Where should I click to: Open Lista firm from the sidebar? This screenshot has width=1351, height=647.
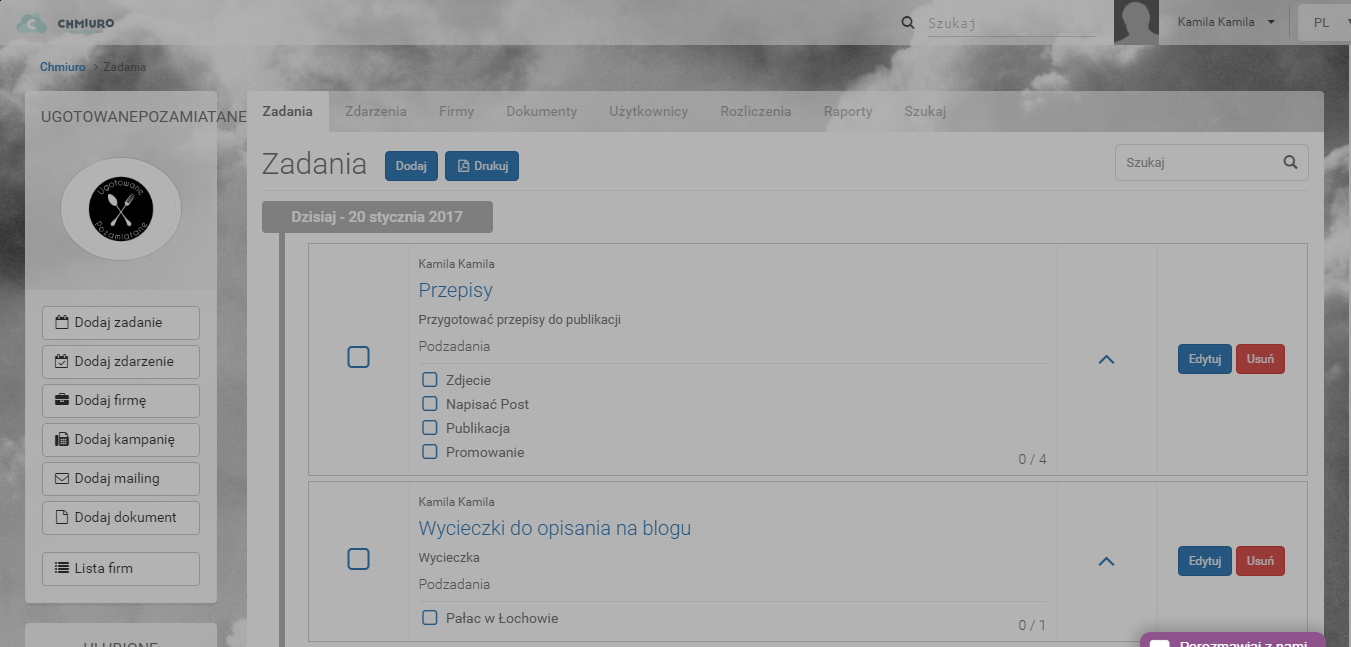click(121, 569)
